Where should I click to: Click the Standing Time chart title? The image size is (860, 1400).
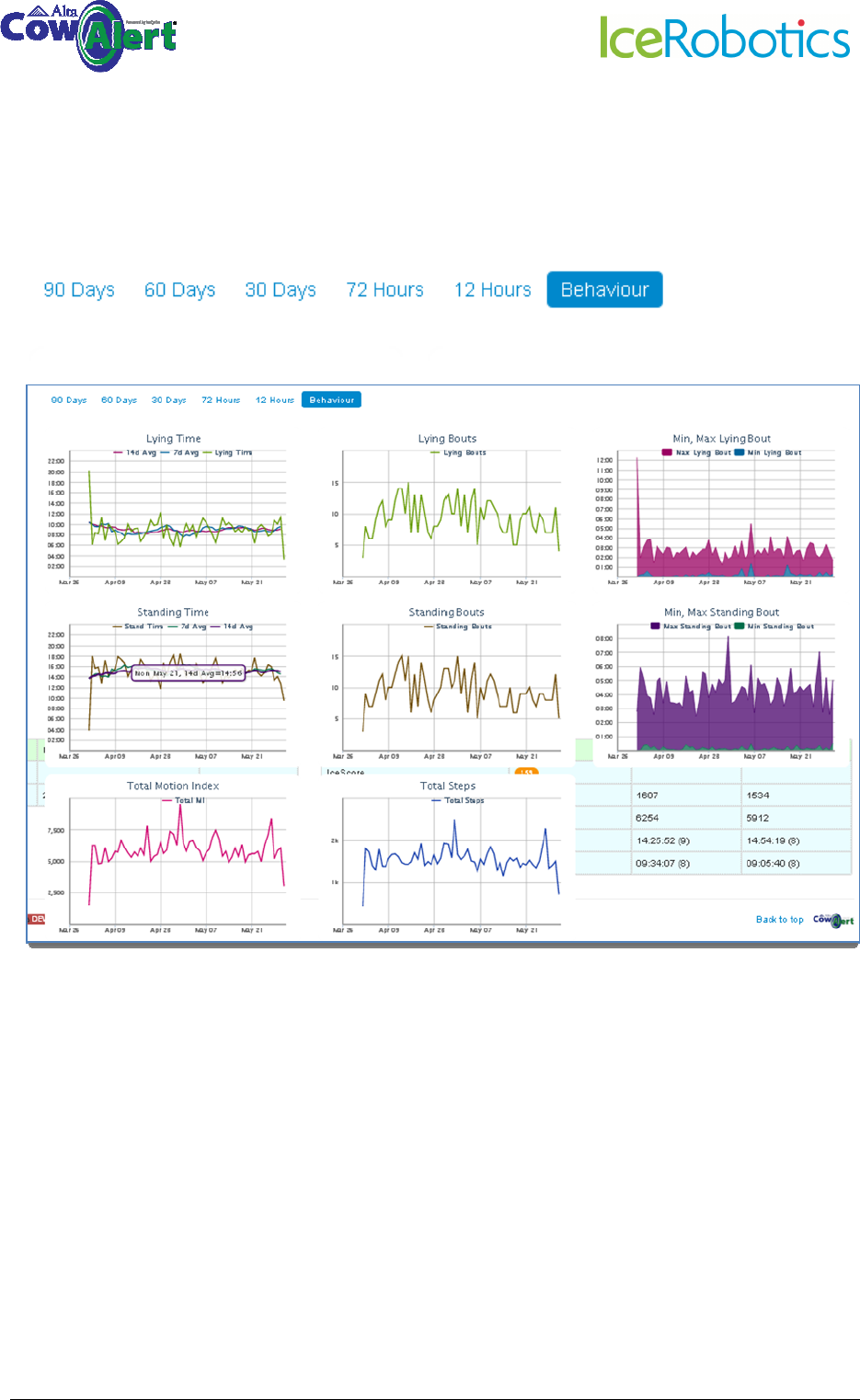(173, 613)
